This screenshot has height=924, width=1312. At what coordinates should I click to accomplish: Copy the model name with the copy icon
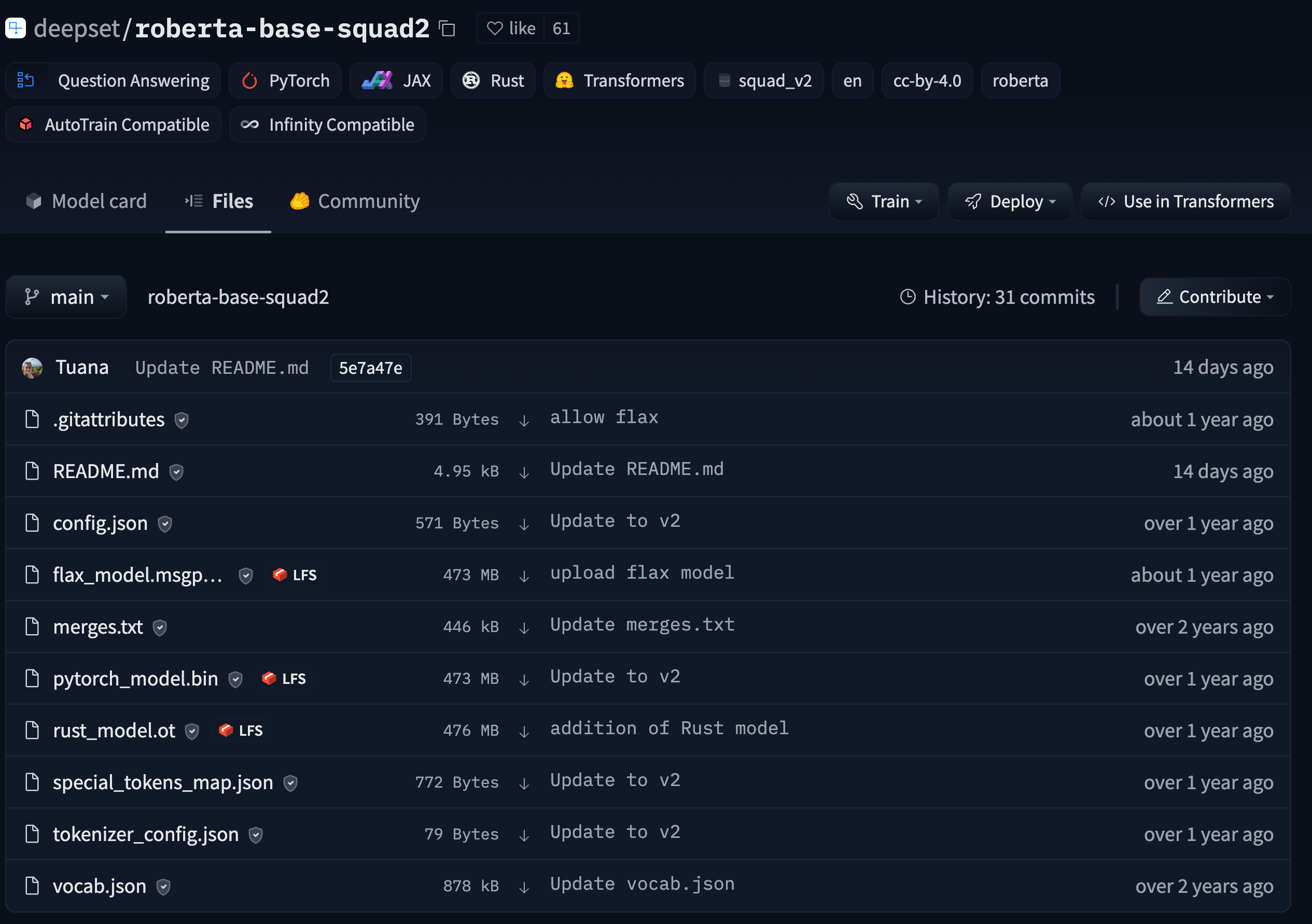pyautogui.click(x=447, y=29)
